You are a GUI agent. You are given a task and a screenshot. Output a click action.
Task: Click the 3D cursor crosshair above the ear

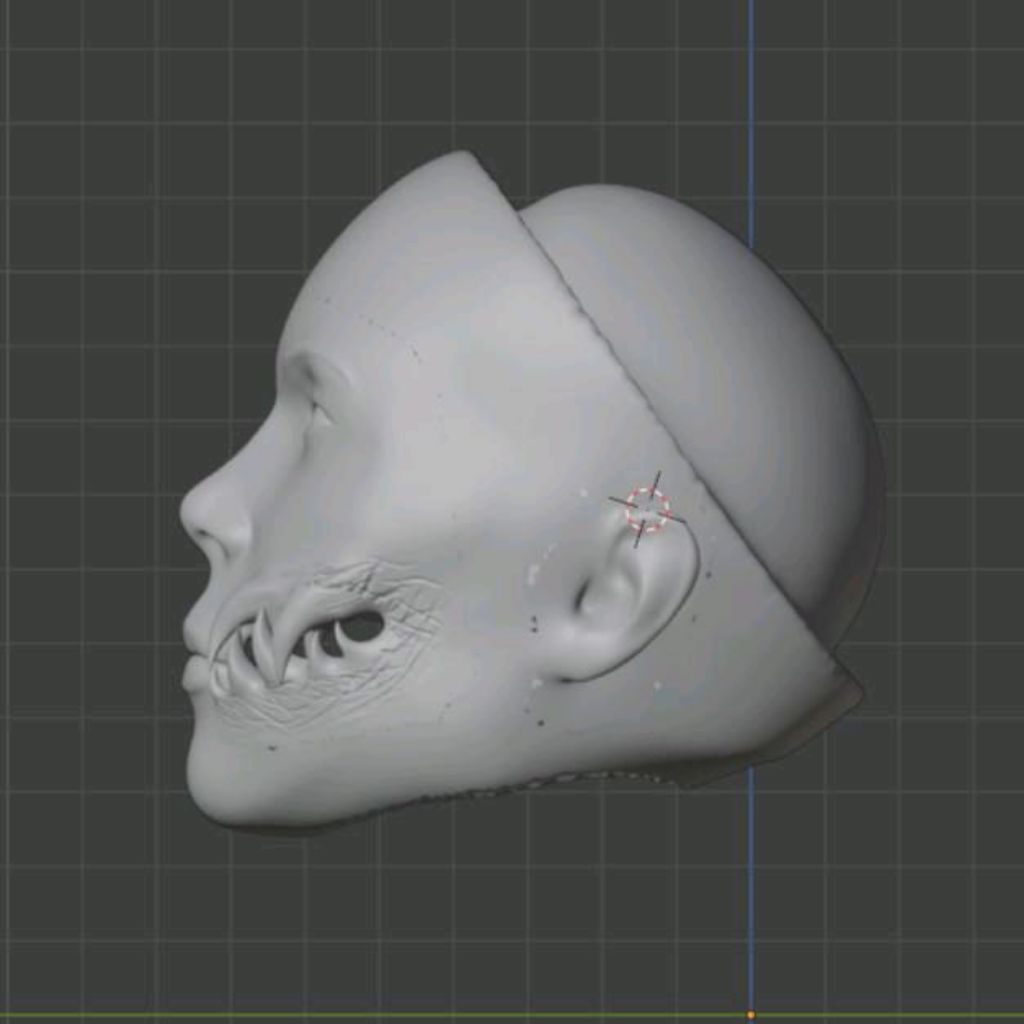[x=647, y=509]
